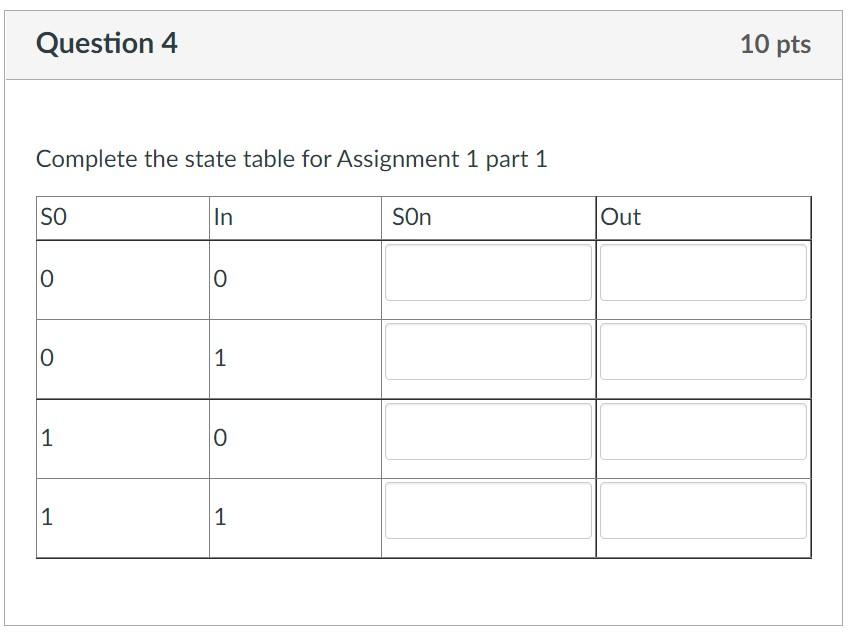
Task: Click the instruction text about Assignment 1 part 1
Action: coord(290,158)
